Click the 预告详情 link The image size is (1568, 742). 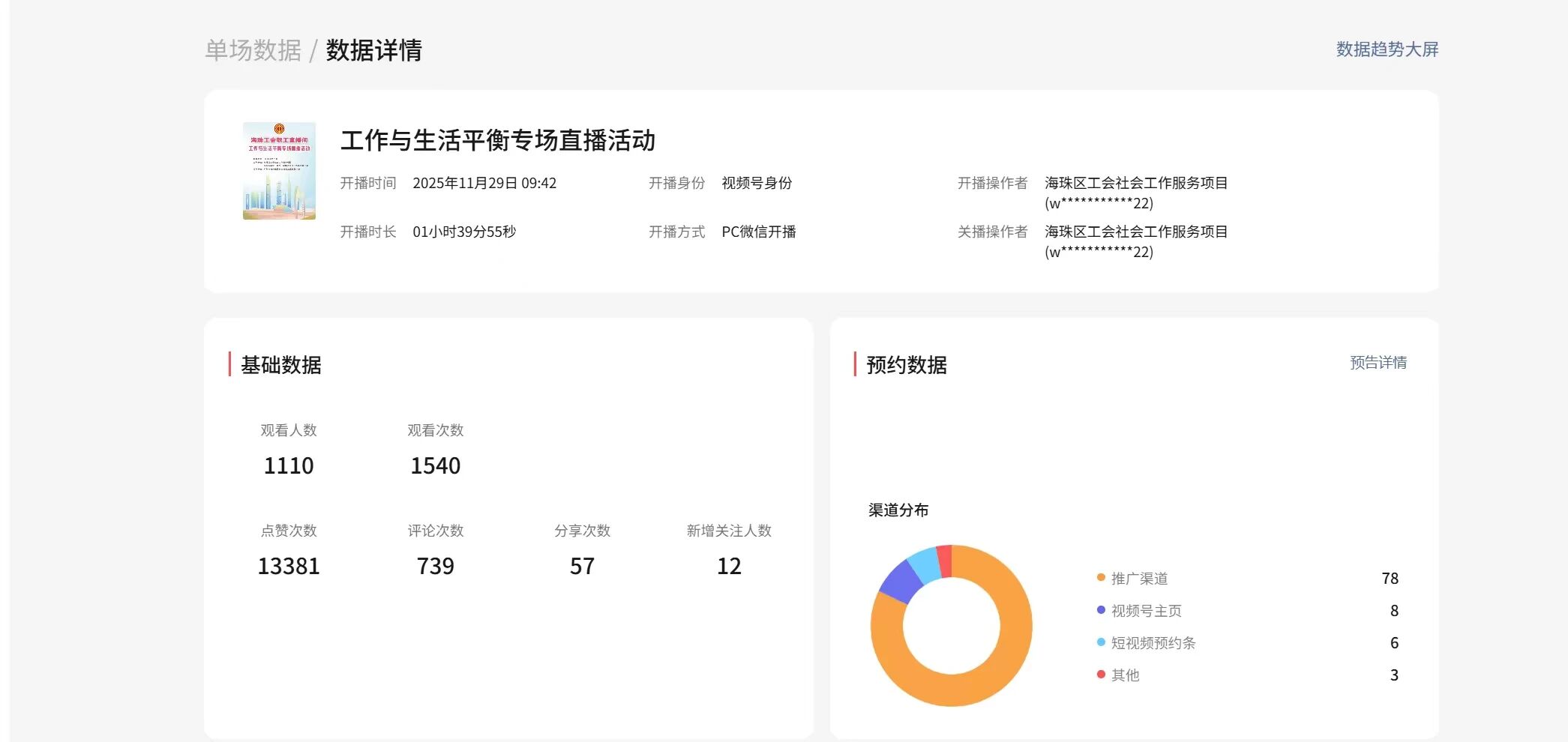[1378, 363]
